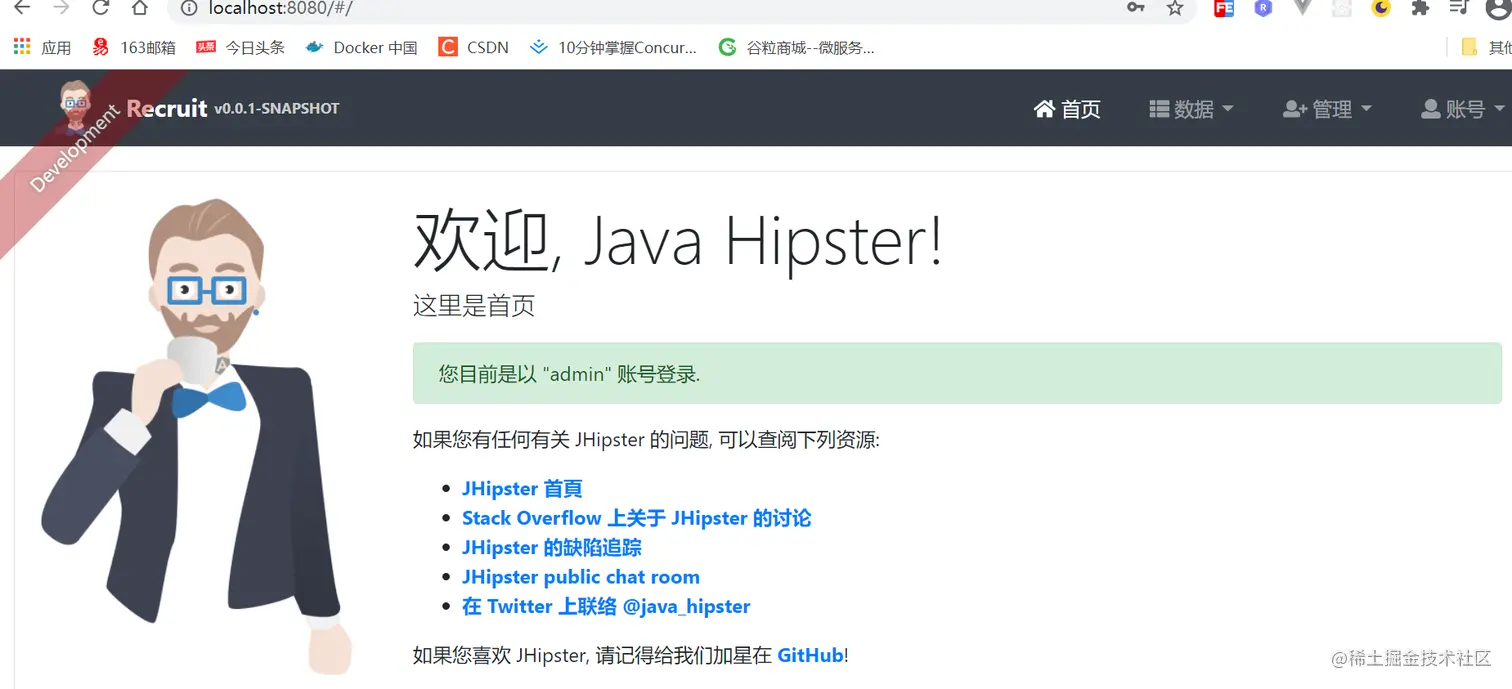Click the list grid icon beside 数据
1512x689 pixels.
click(x=1159, y=109)
